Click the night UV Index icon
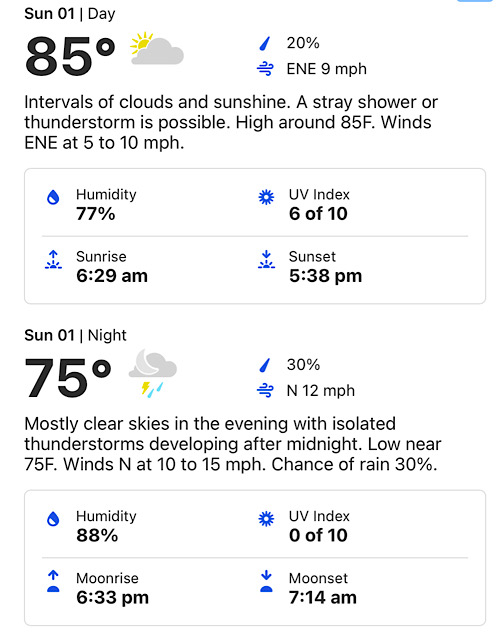 click(x=266, y=519)
